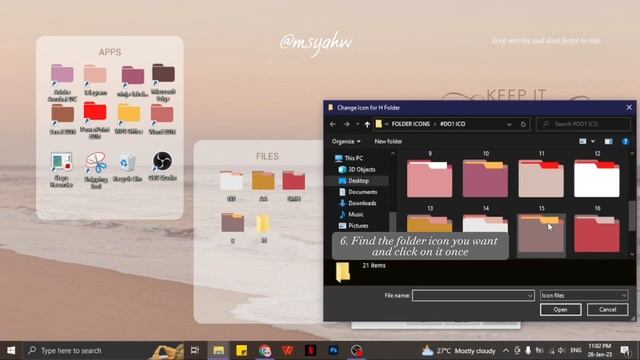Select This PC in navigation pane
Viewport: 640px width, 360px height.
click(349, 158)
